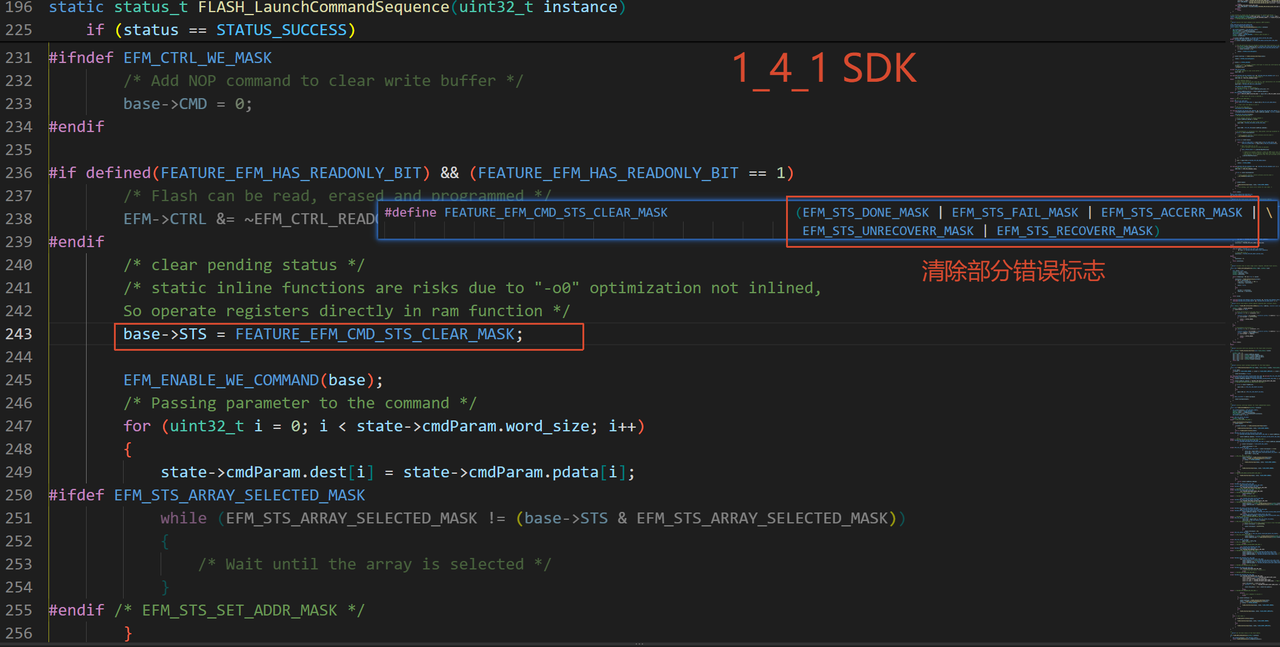
Task: Click gutter line number 245
Action: coord(19,380)
